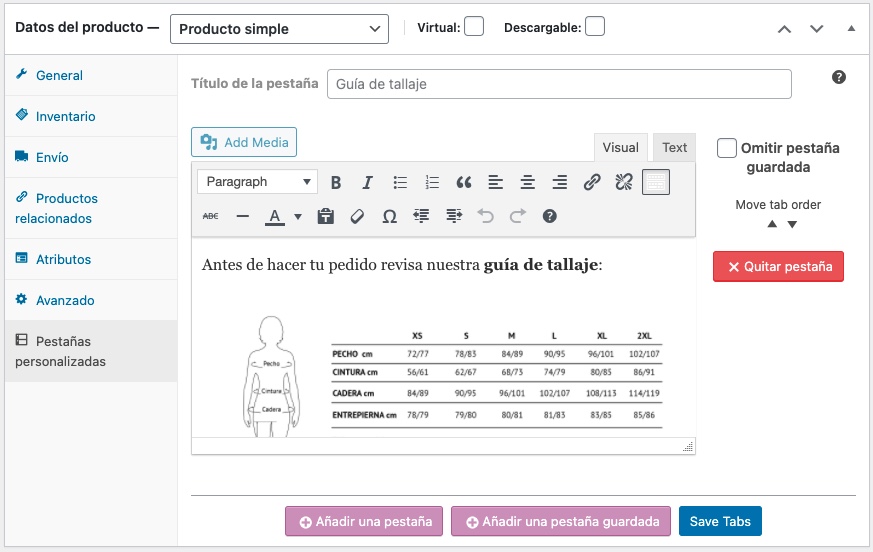Open the Producto simple type dropdown
This screenshot has height=552, width=873.
(279, 29)
